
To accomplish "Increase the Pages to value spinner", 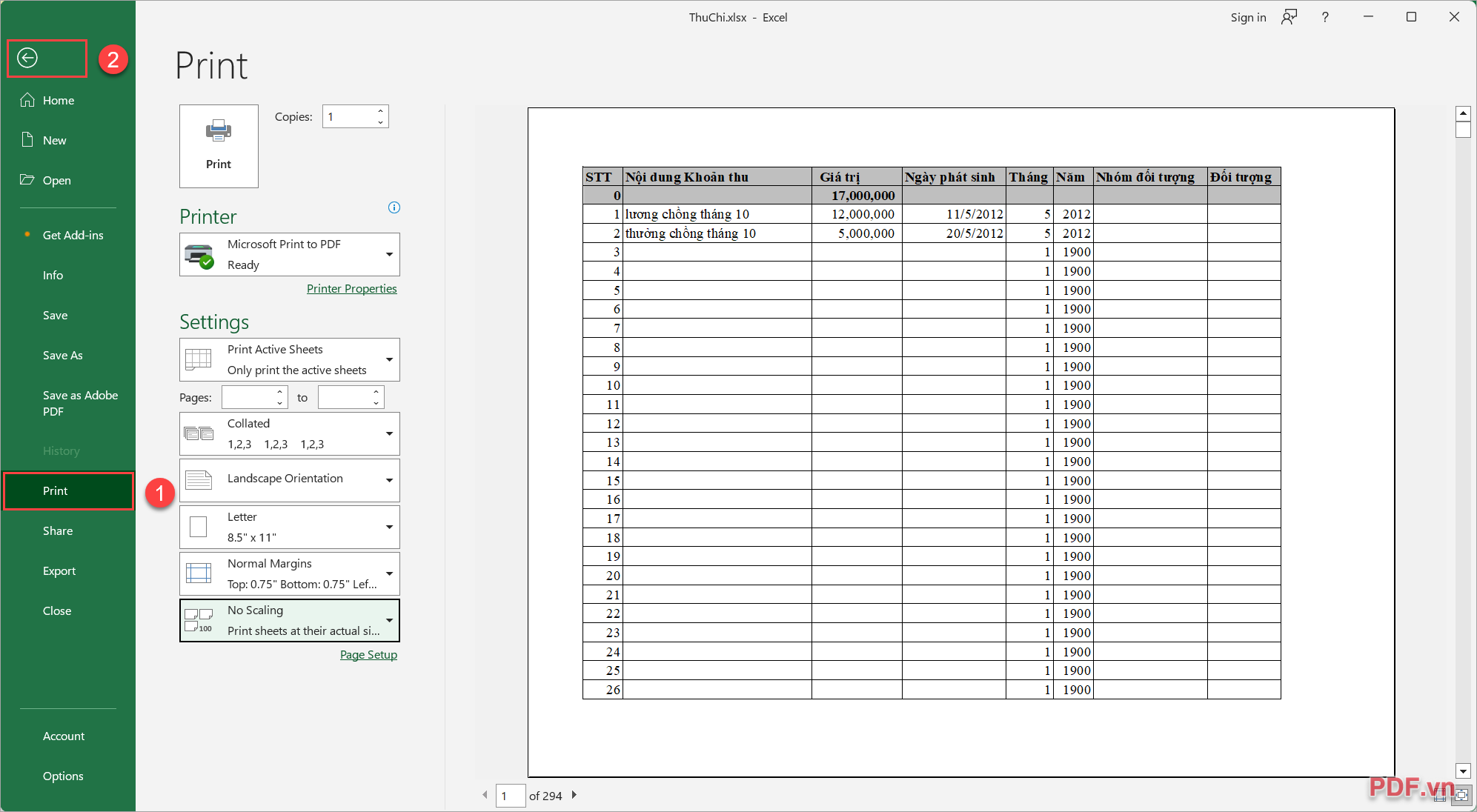I will [376, 392].
